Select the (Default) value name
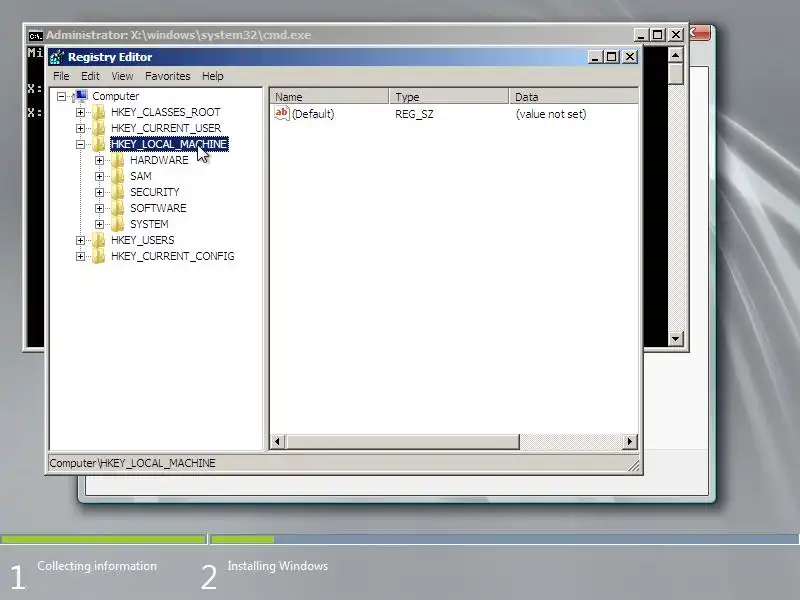Viewport: 800px width, 600px height. [x=313, y=114]
